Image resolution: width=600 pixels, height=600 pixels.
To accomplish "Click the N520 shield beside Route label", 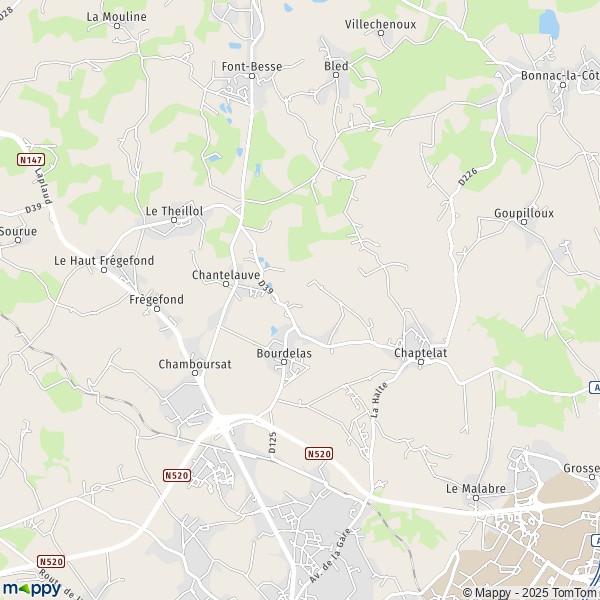I will point(51,562).
